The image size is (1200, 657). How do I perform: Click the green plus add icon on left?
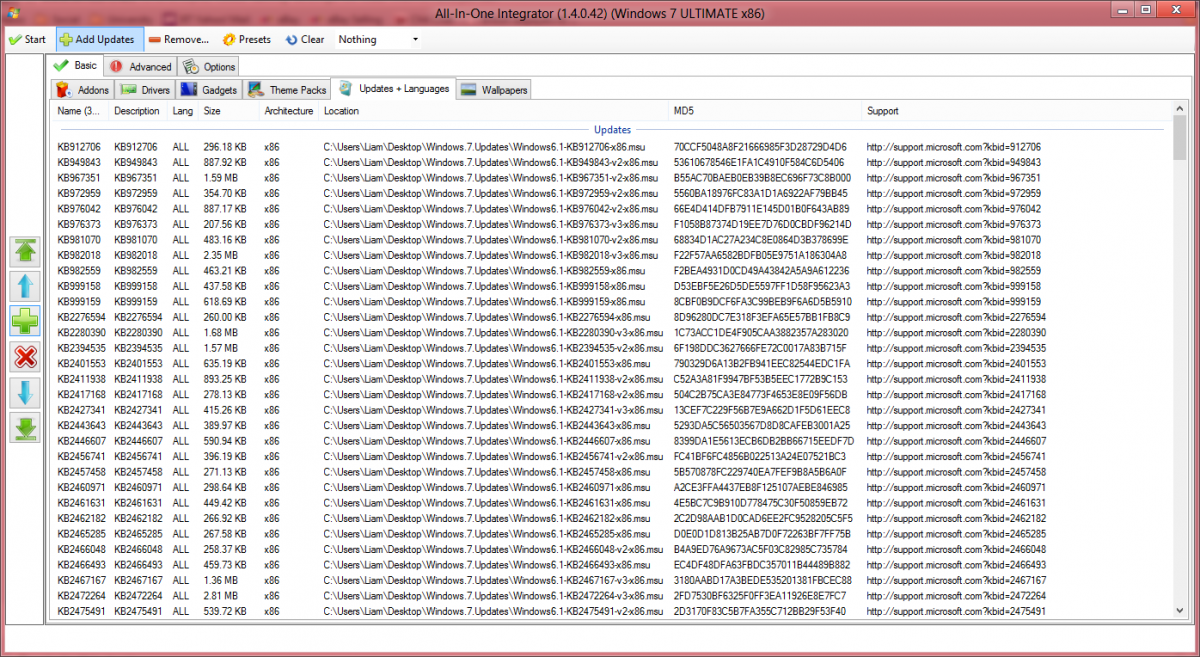[x=24, y=322]
